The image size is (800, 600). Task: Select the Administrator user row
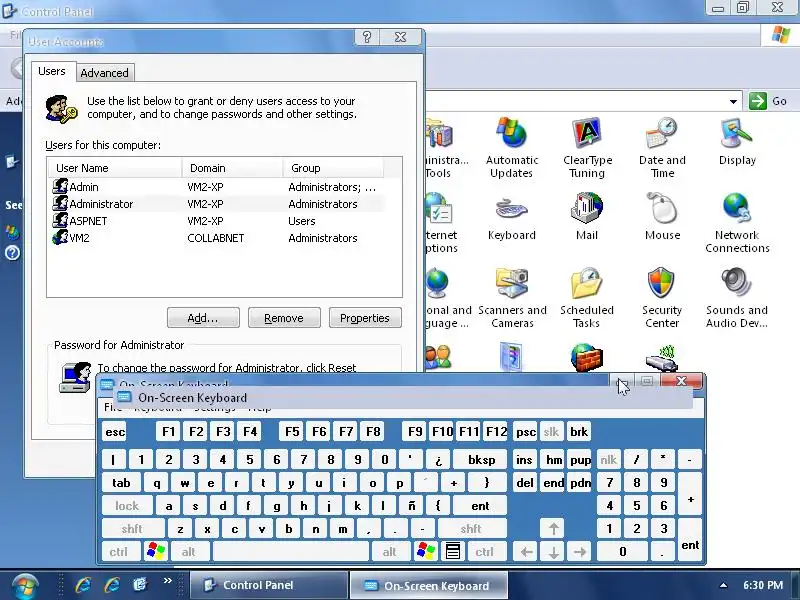pos(218,204)
